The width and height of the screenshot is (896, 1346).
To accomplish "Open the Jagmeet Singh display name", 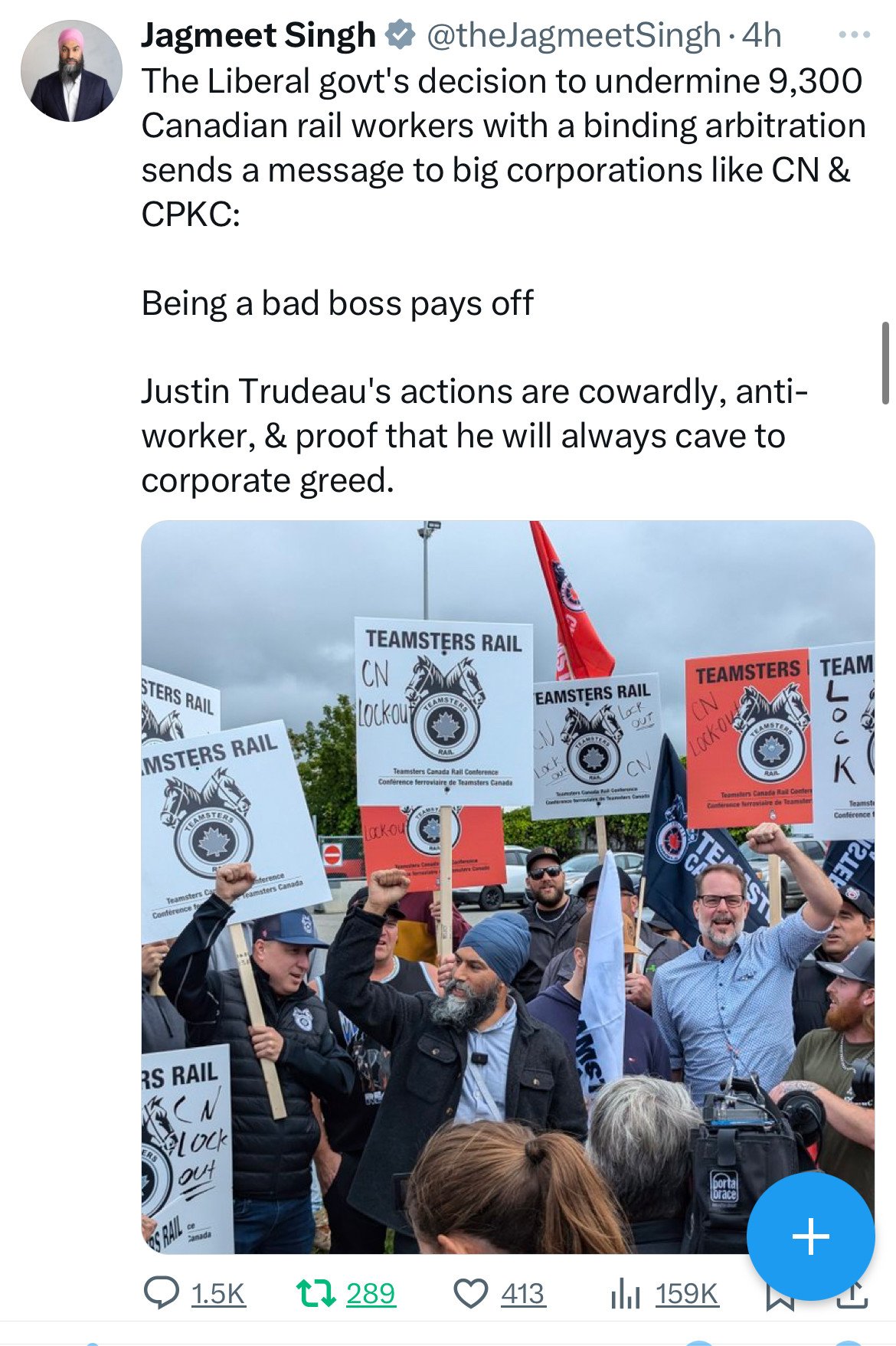I will [x=258, y=35].
